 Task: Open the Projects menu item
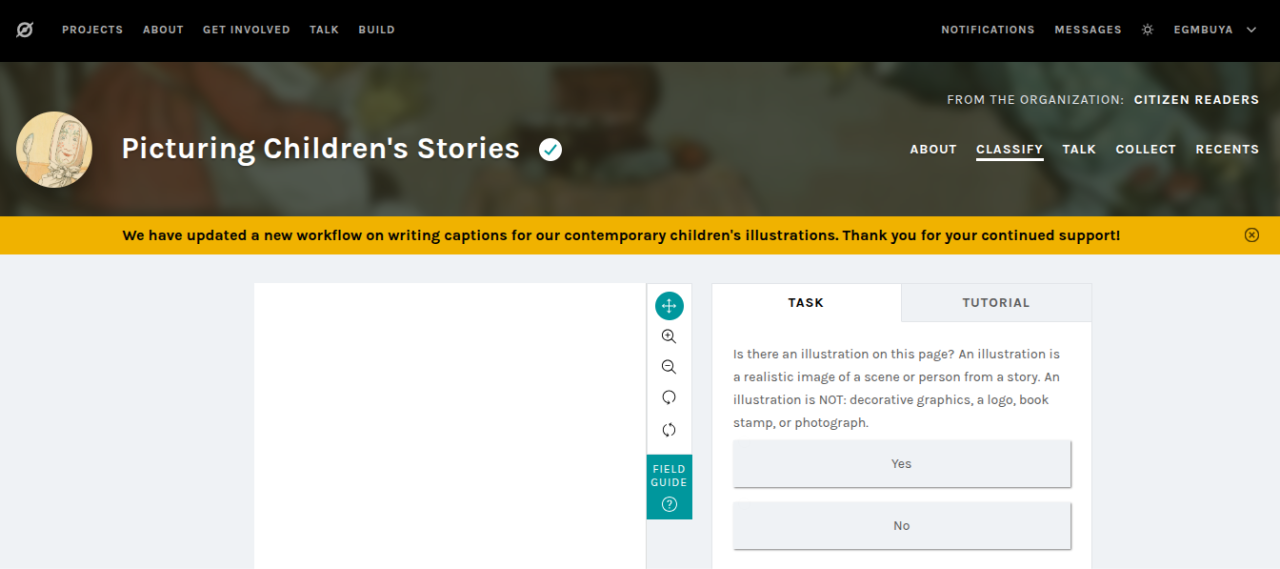pyautogui.click(x=92, y=30)
